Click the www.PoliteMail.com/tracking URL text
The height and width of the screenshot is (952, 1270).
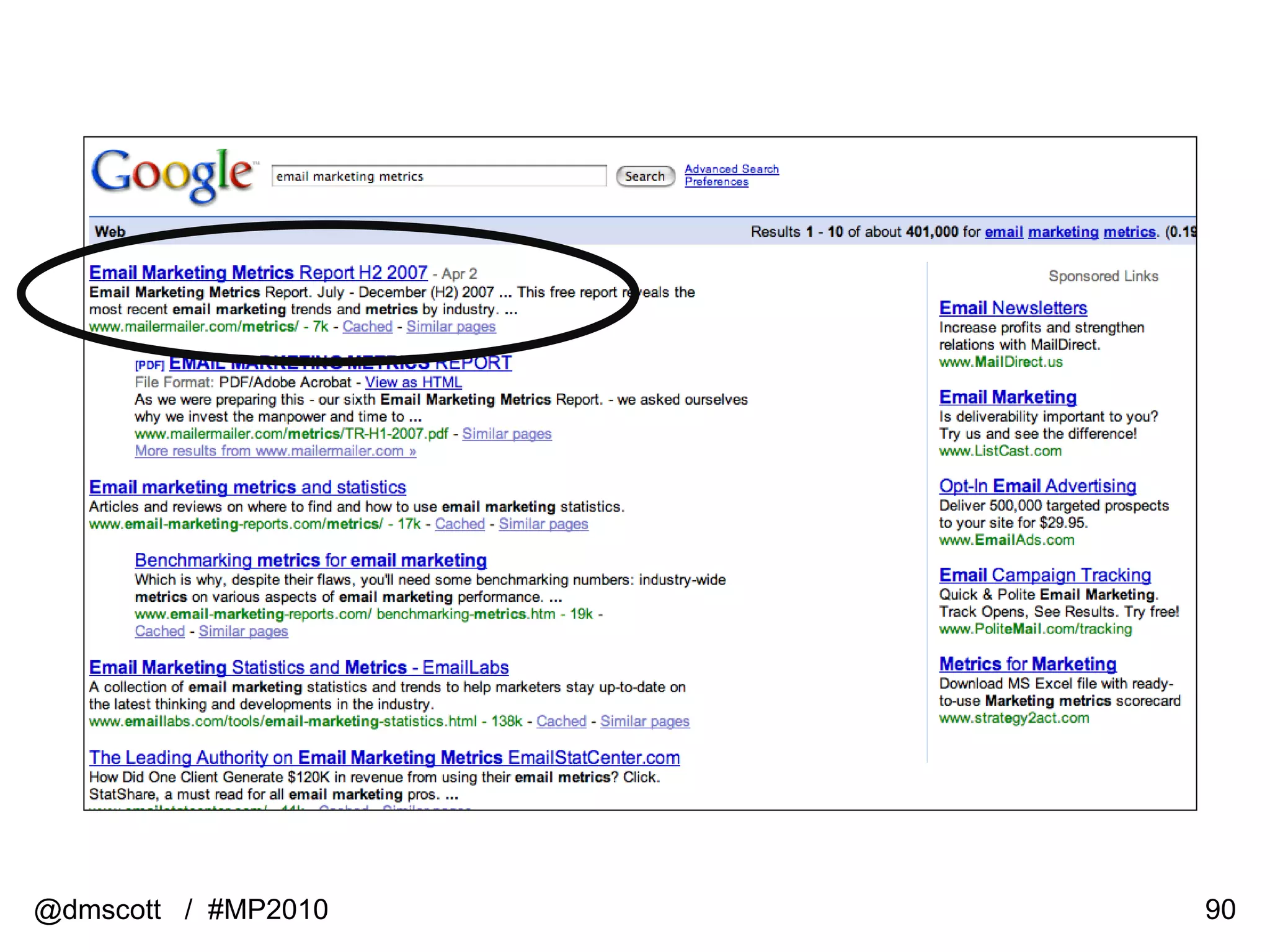pos(1035,629)
